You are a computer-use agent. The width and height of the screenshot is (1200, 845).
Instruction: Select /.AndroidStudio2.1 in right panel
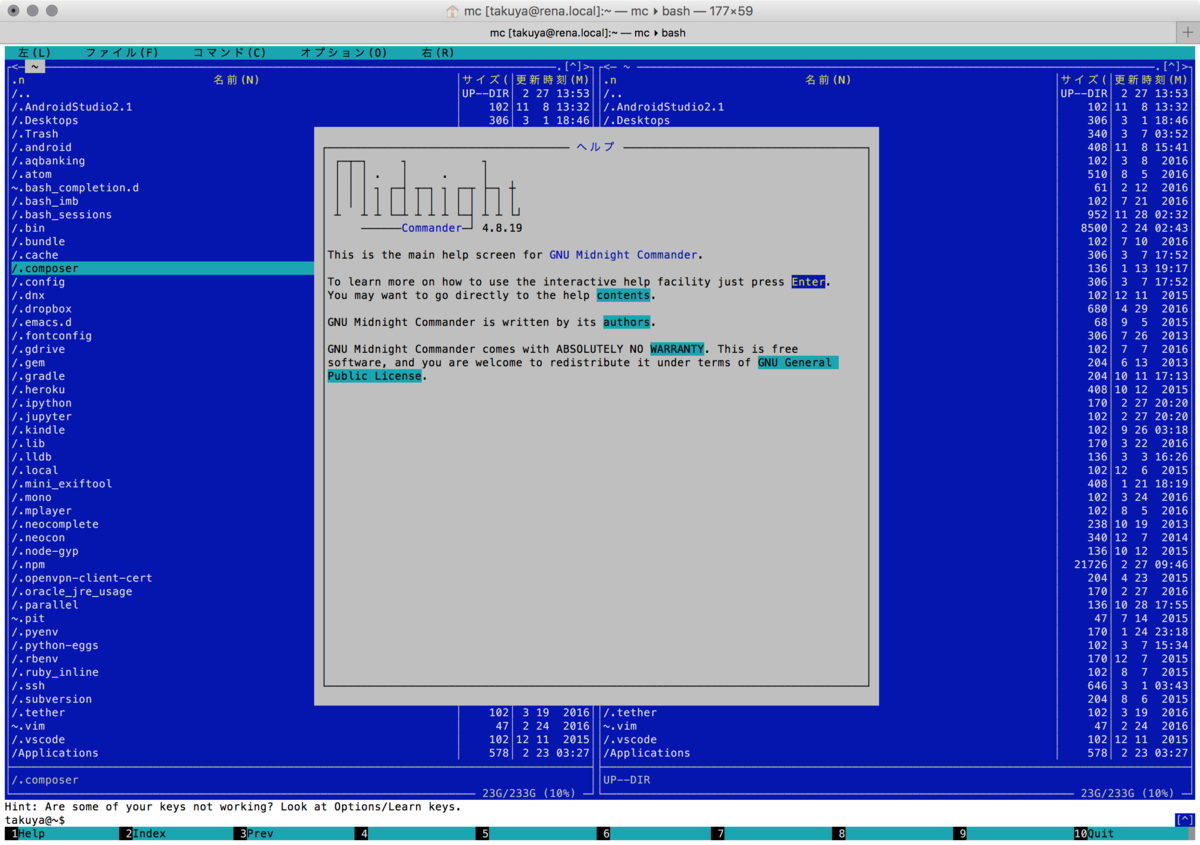664,107
